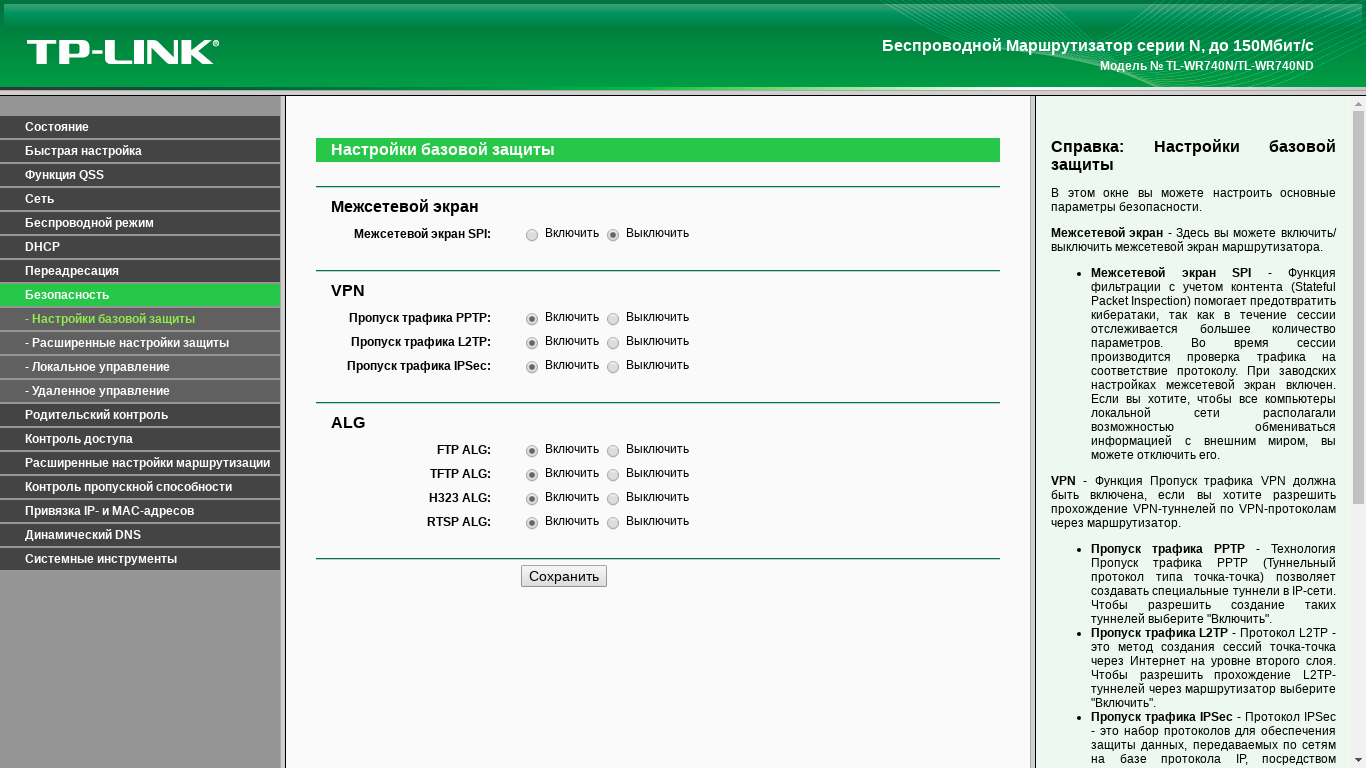Click the ALG section heading

point(348,423)
